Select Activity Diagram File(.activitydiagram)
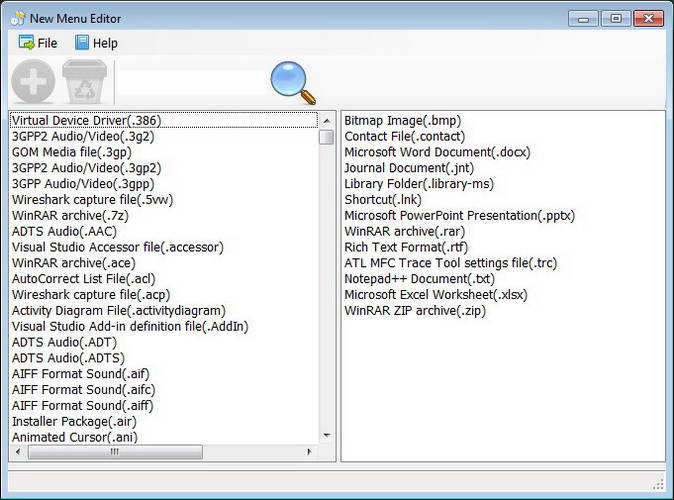This screenshot has height=500, width=674. pos(164,311)
